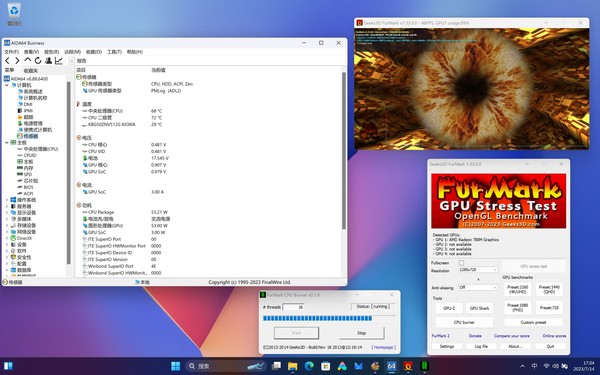Open the volume tray icon
This screenshot has width=600, height=375.
(x=555, y=366)
